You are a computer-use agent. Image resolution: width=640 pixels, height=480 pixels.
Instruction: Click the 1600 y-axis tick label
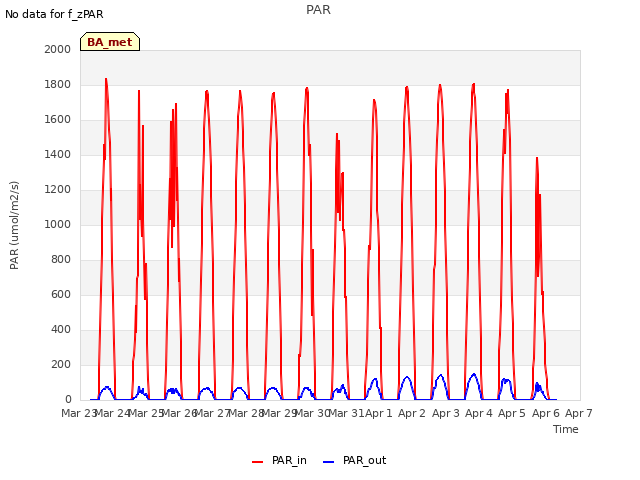[58, 120]
